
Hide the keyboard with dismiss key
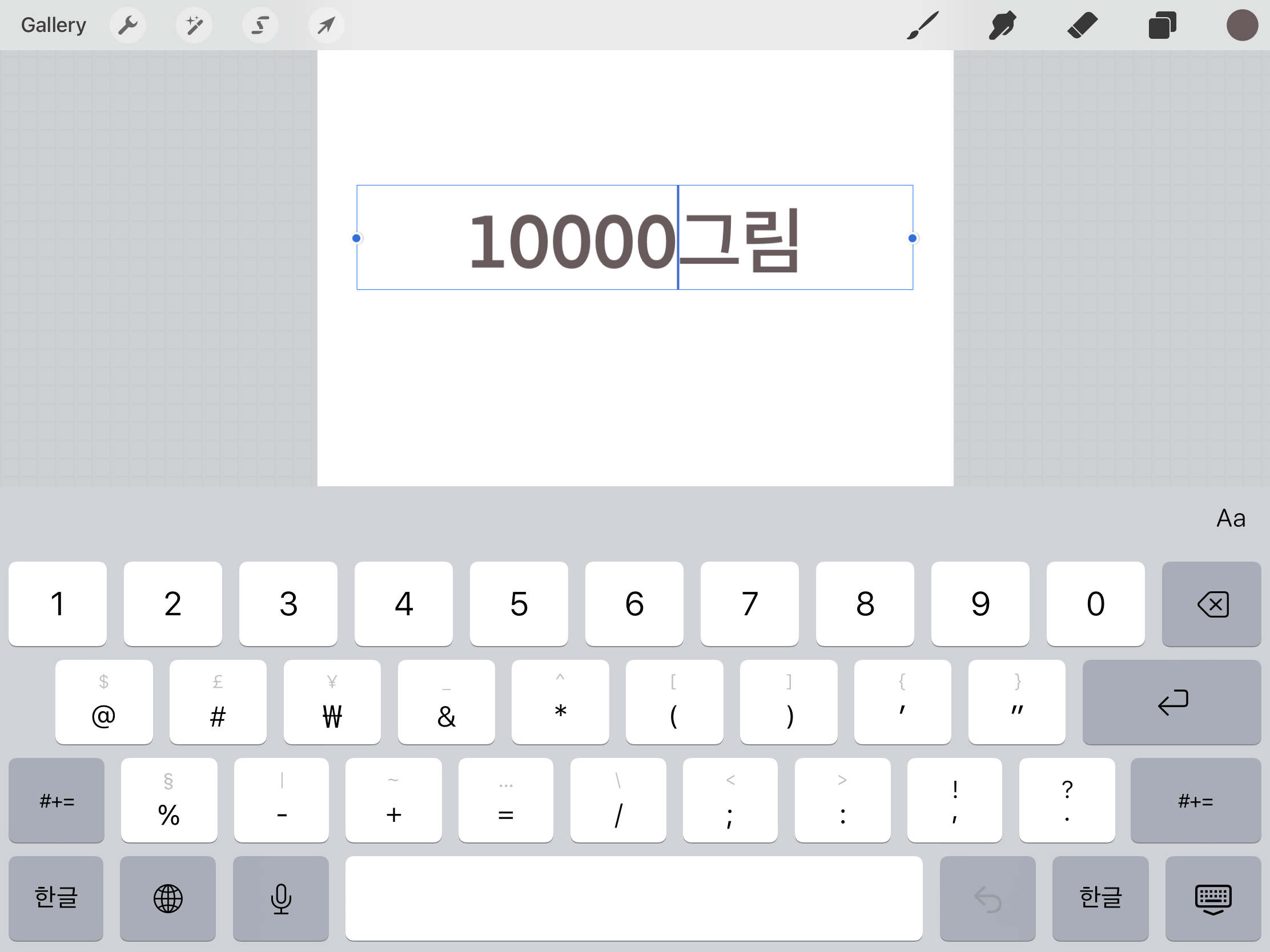pyautogui.click(x=1213, y=898)
